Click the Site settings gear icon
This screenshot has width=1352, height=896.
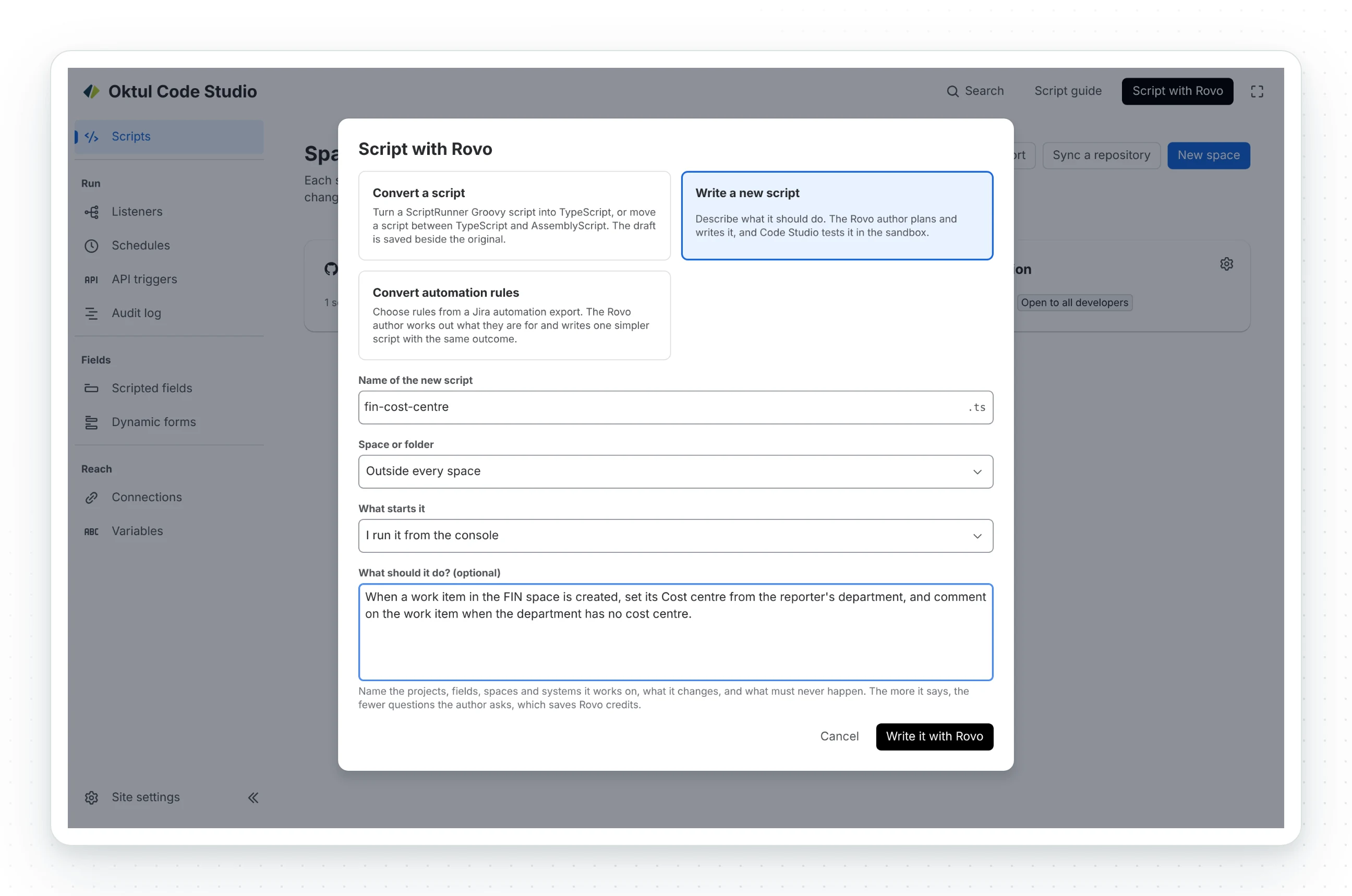point(91,797)
